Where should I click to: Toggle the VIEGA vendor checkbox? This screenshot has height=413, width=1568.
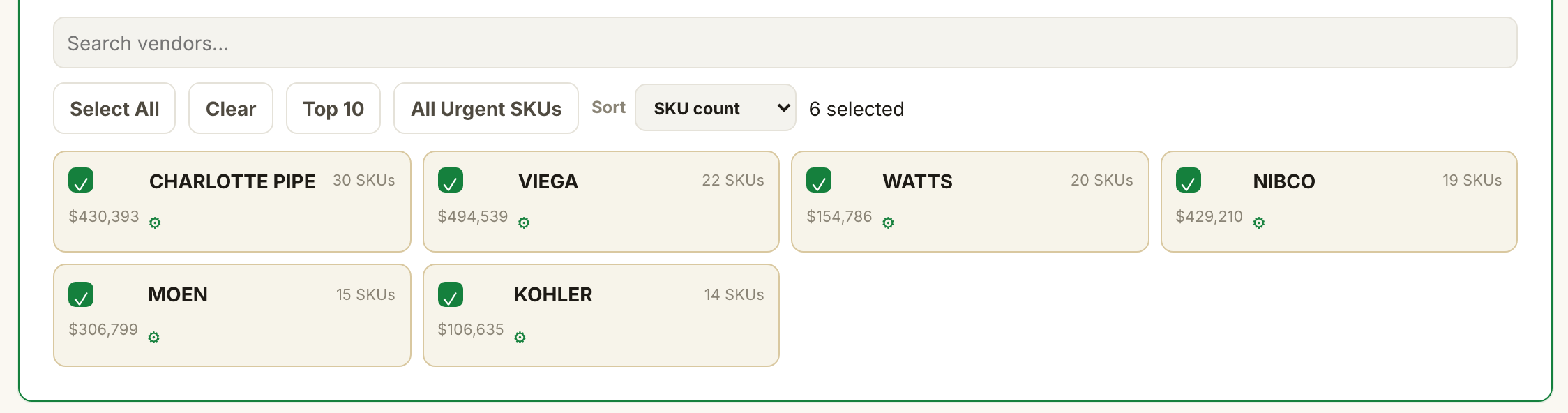click(451, 181)
